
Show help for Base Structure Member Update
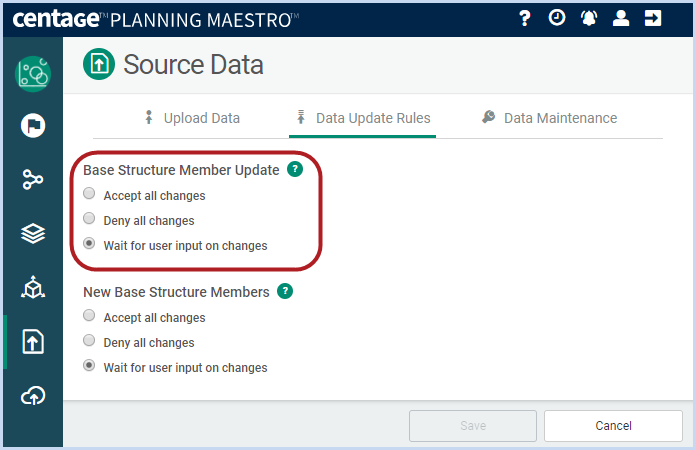[295, 169]
